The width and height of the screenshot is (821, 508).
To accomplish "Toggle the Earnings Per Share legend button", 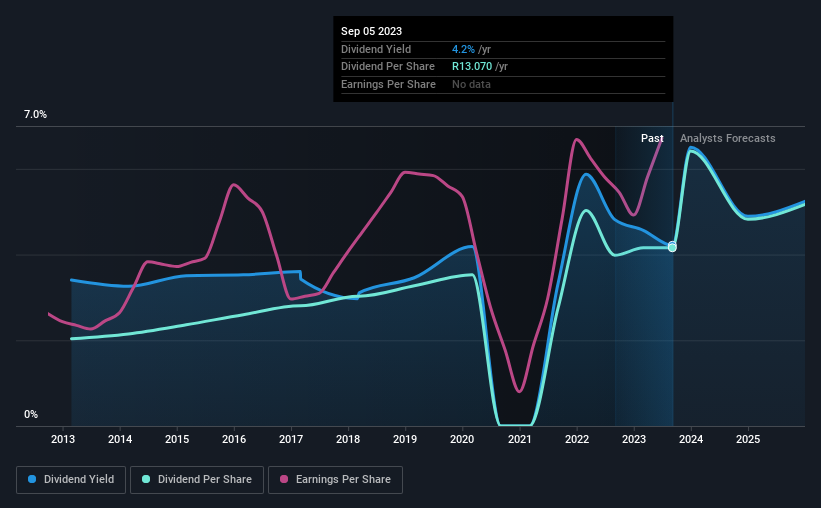I will pos(335,479).
